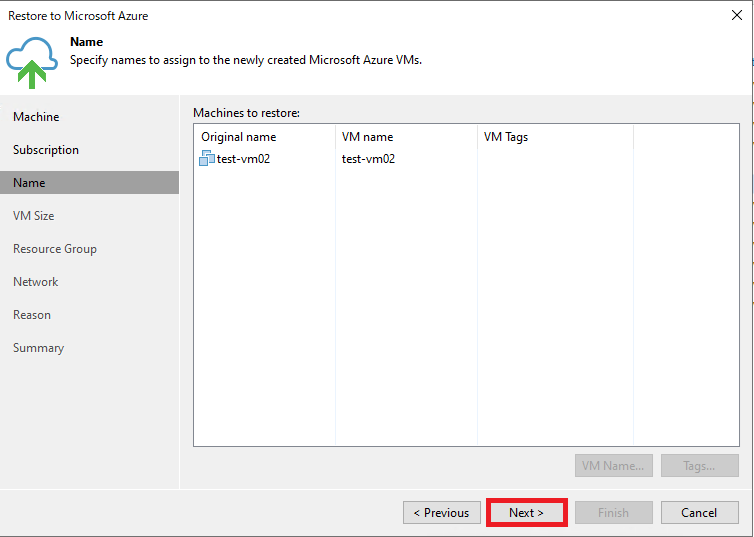Select test-vm02 in VM name column
Screen dimensions: 754x537
[368, 159]
